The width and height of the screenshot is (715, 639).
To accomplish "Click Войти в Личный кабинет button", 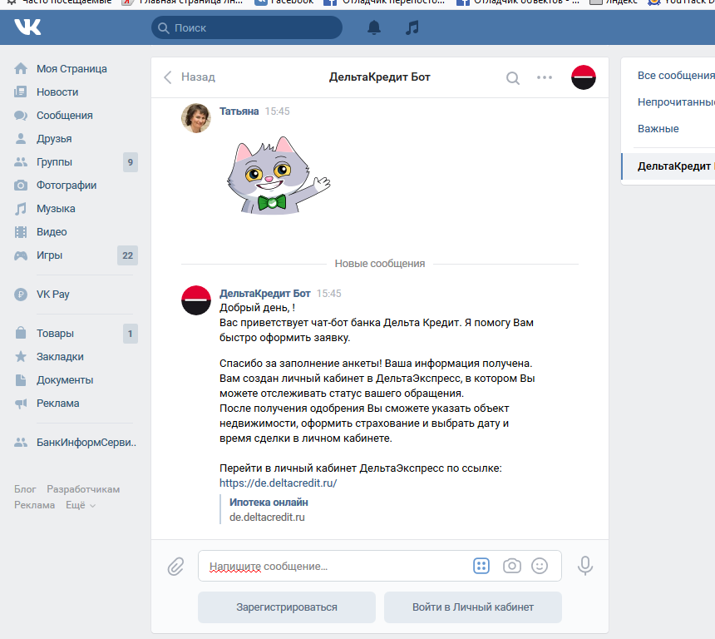I will pyautogui.click(x=473, y=607).
